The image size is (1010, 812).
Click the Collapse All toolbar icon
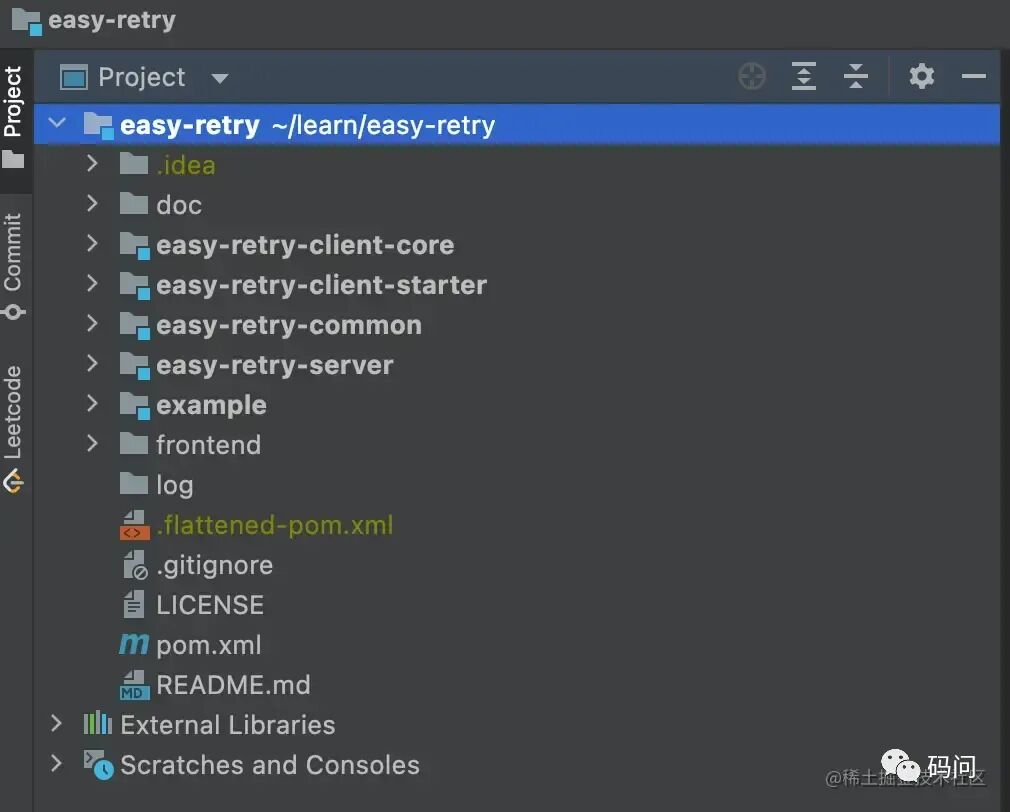[855, 77]
